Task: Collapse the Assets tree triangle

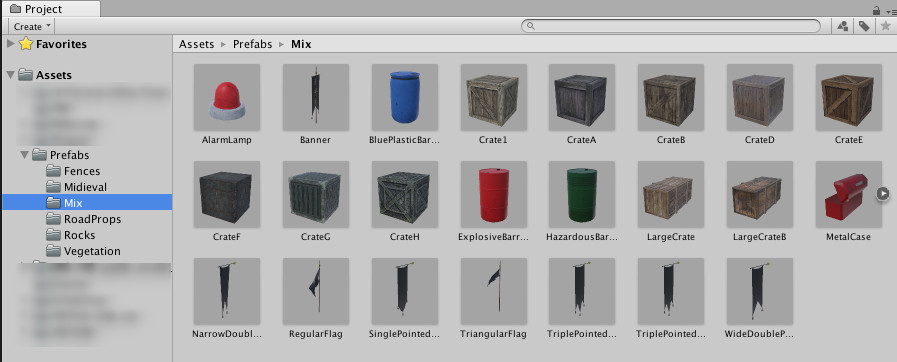Action: point(11,75)
